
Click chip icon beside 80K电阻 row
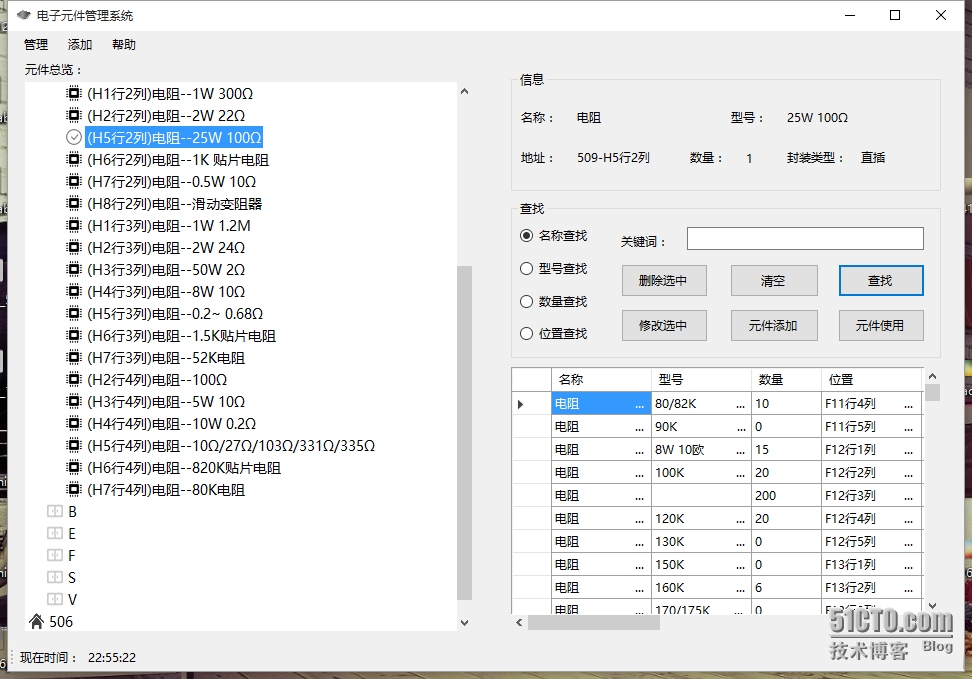(x=74, y=489)
